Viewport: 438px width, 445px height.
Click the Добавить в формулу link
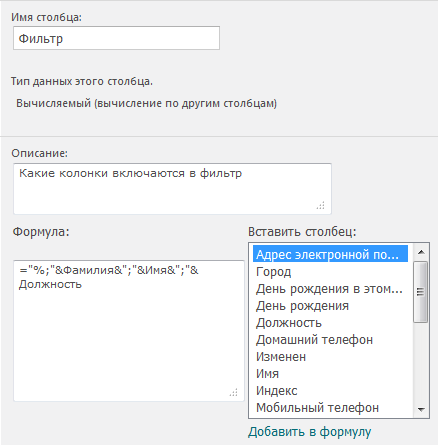[309, 432]
